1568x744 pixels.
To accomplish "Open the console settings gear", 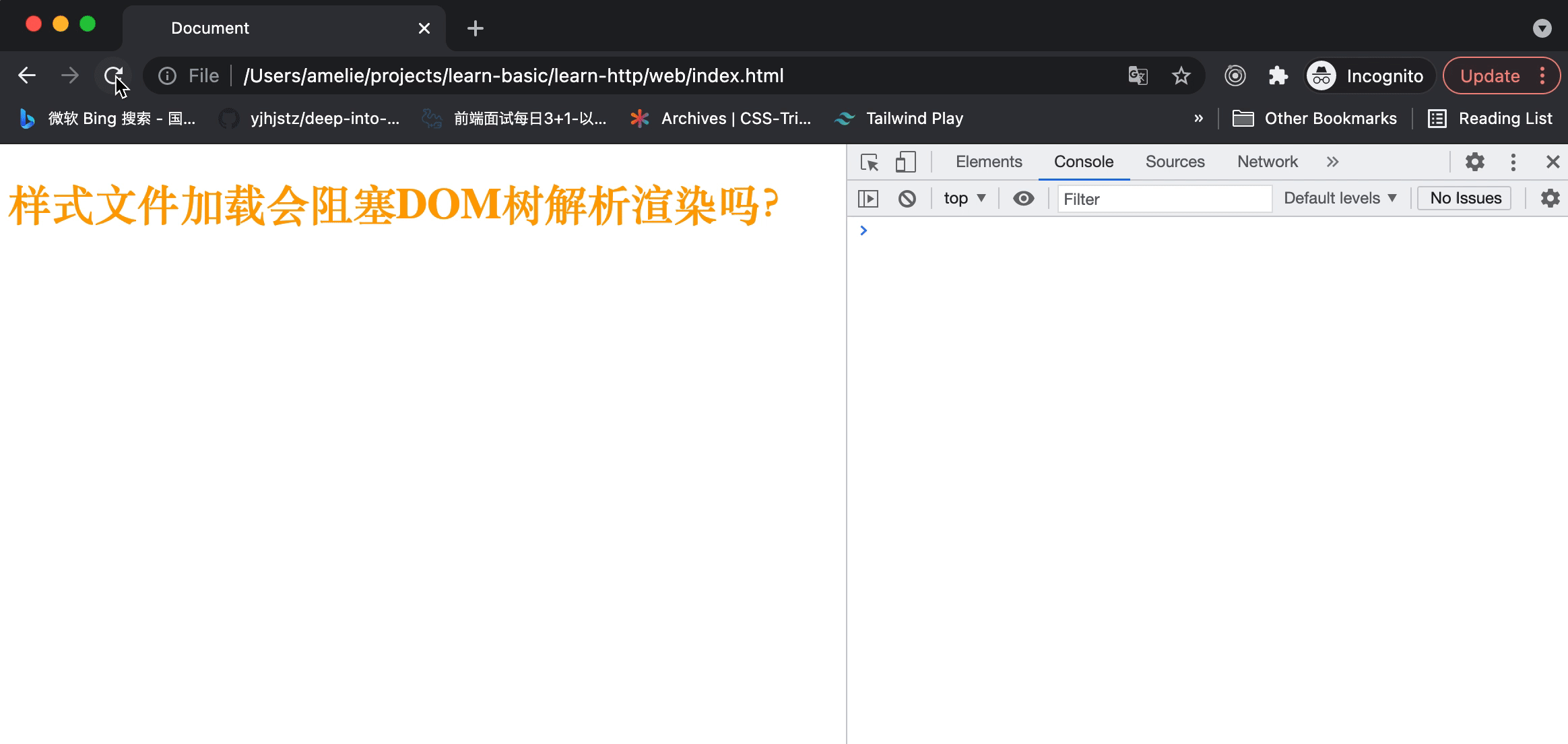I will (x=1550, y=198).
